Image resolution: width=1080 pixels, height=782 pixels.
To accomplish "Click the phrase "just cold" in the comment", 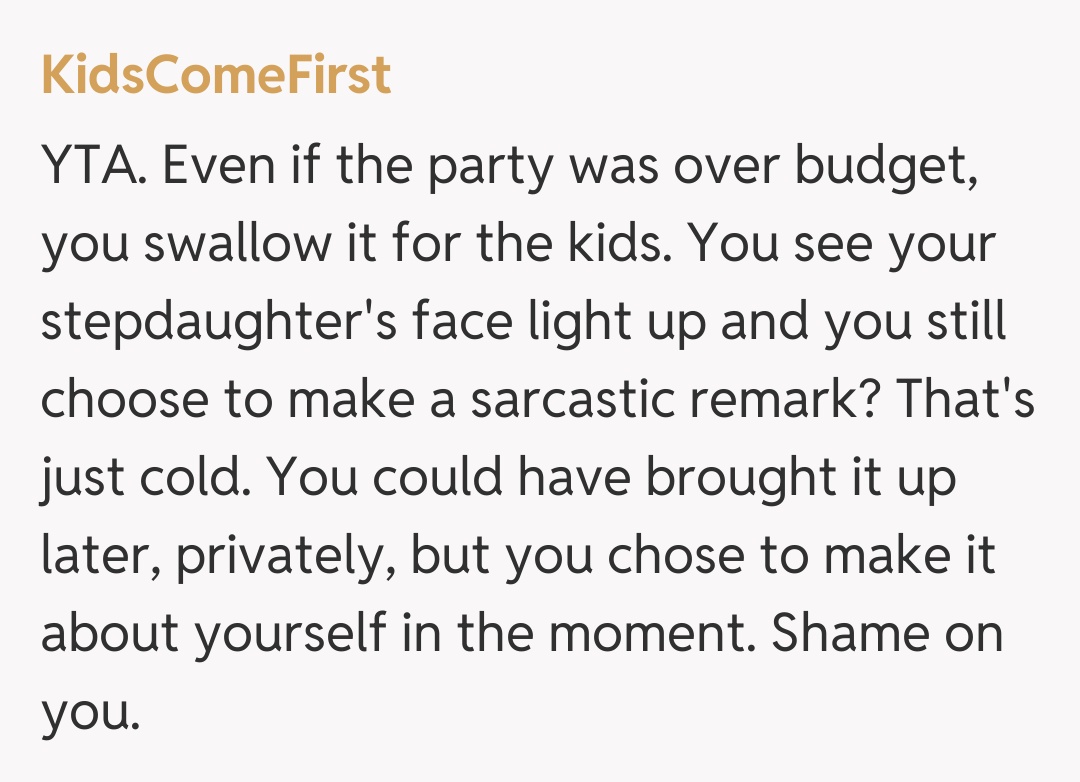I will [136, 479].
